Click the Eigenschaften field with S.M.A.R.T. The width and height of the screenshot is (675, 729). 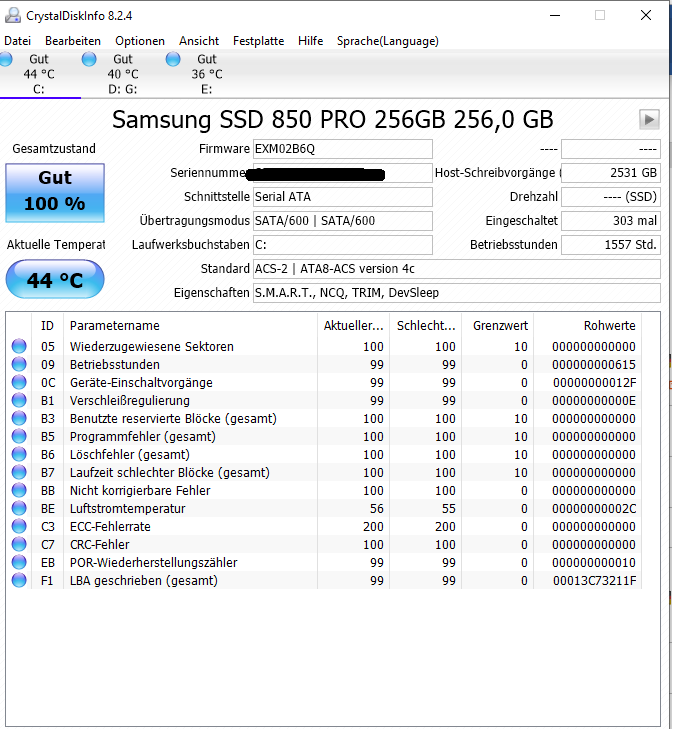(457, 293)
